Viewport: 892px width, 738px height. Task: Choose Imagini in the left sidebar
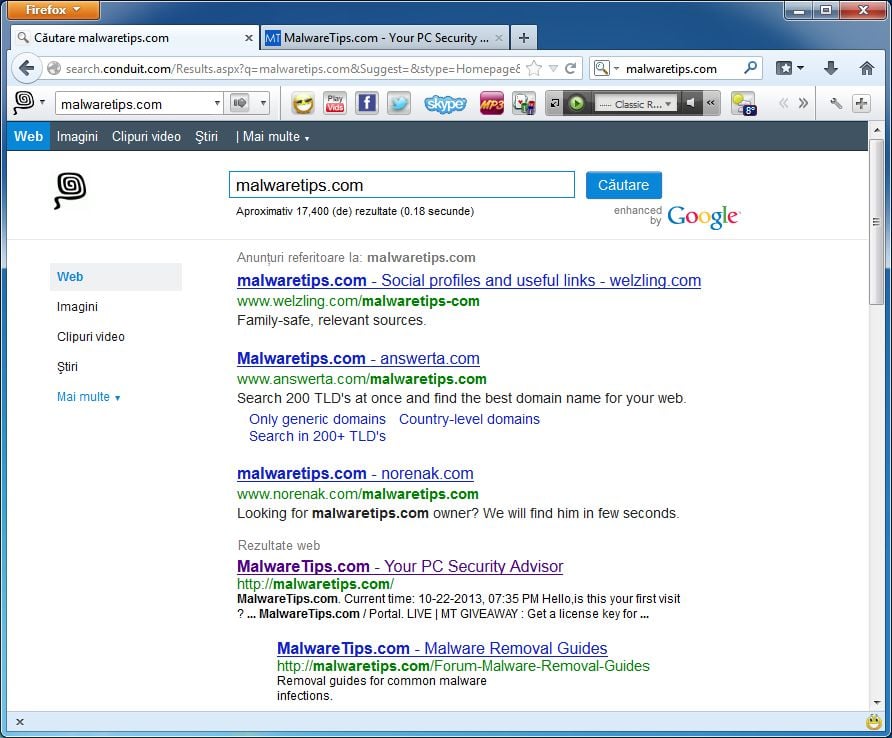coord(77,307)
